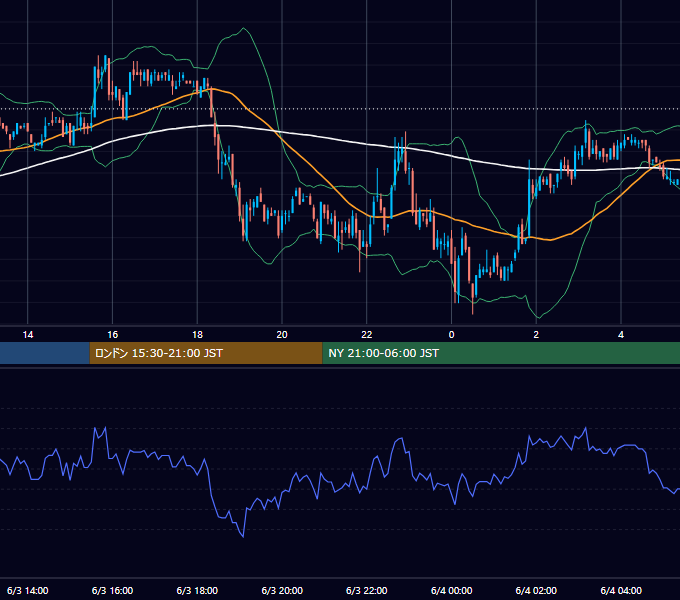Click the 2 hour label on upper axis
Image resolution: width=680 pixels, height=600 pixels.
pos(536,335)
